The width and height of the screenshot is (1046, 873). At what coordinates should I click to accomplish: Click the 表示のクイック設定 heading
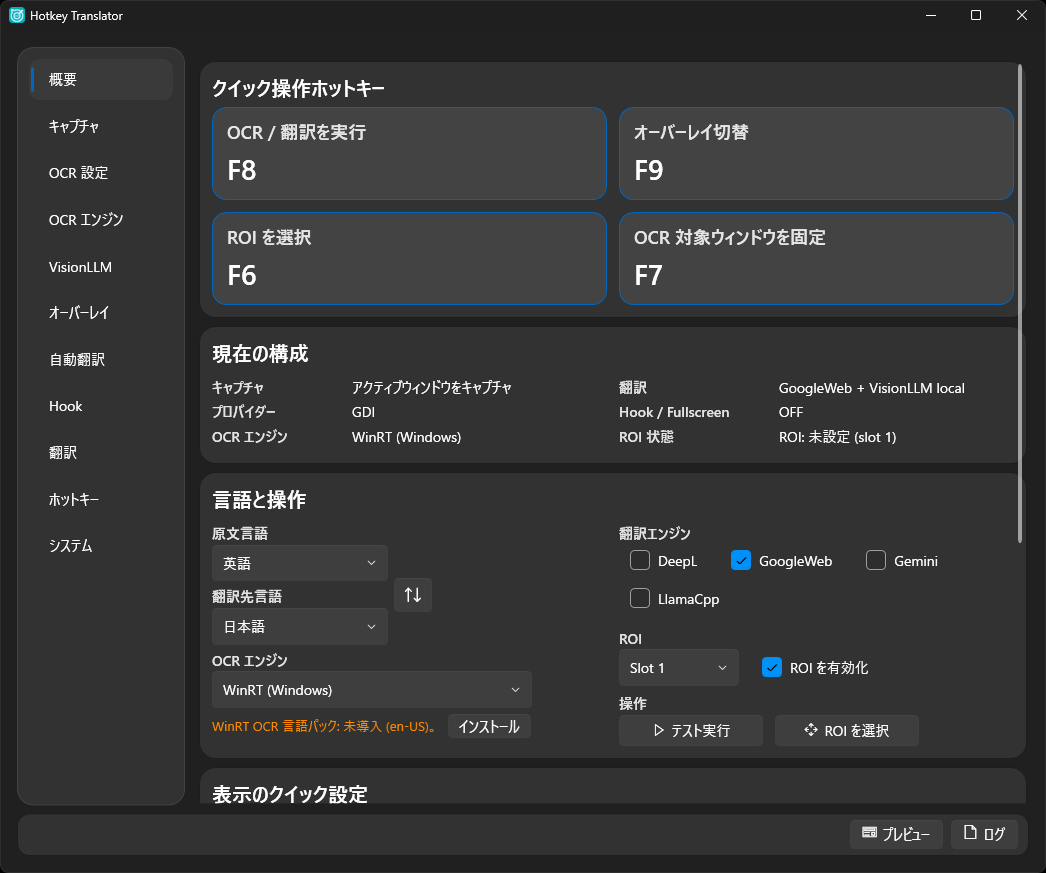pos(290,794)
